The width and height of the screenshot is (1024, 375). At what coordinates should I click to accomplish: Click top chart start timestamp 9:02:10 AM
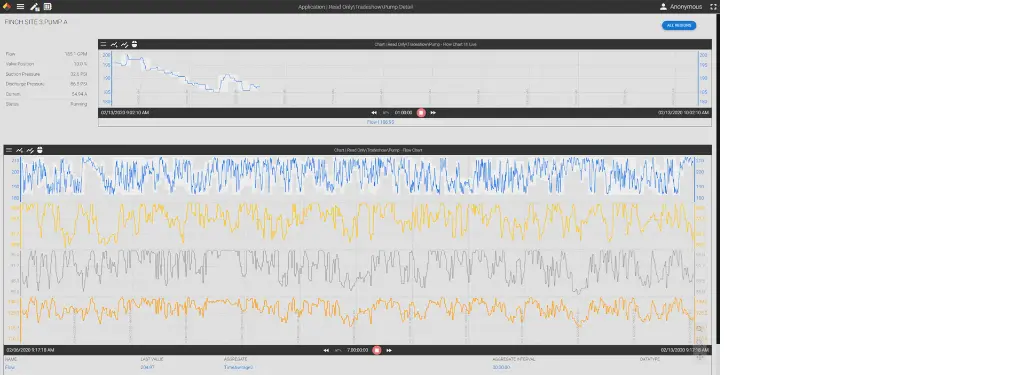125,113
